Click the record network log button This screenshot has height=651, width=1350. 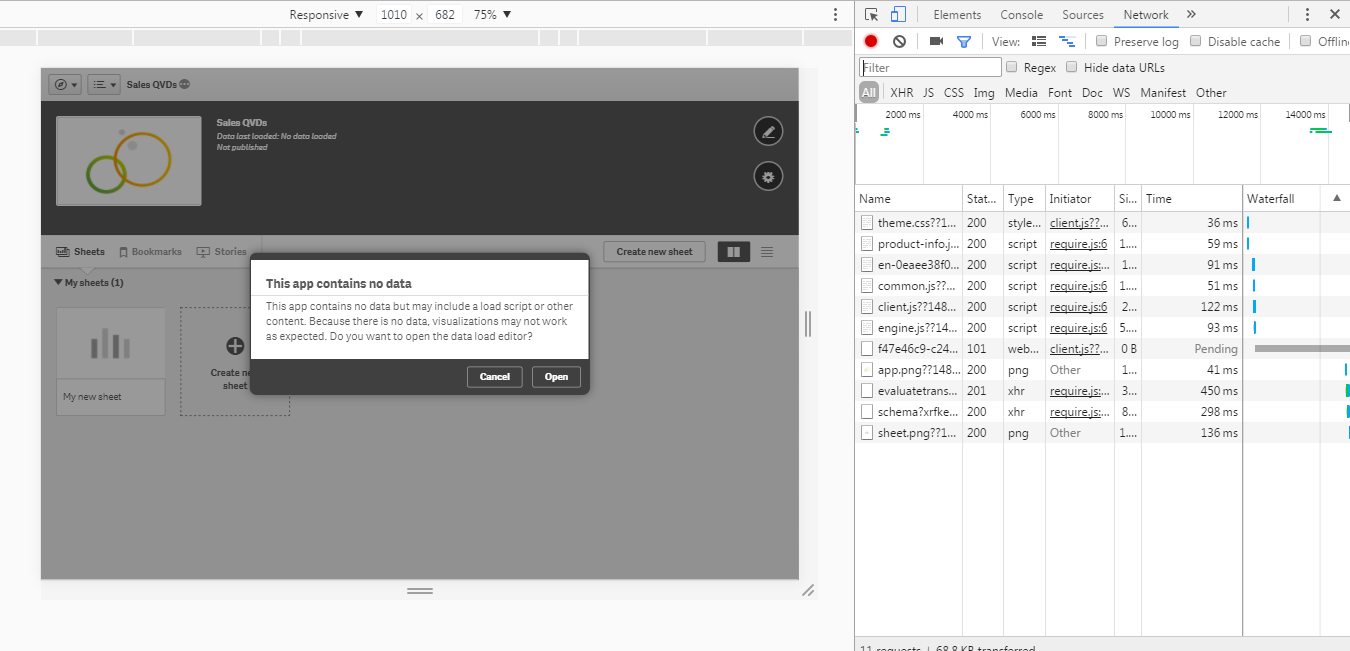tap(870, 41)
